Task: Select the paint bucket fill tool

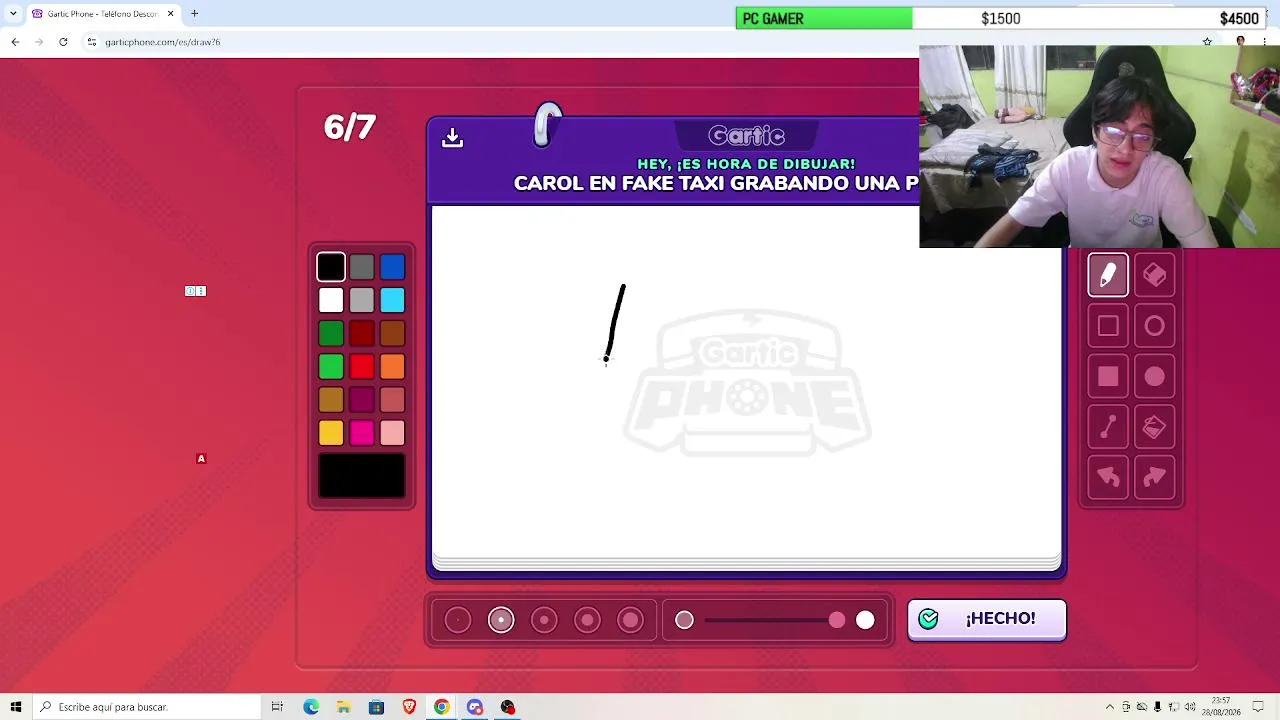Action: tap(1155, 427)
